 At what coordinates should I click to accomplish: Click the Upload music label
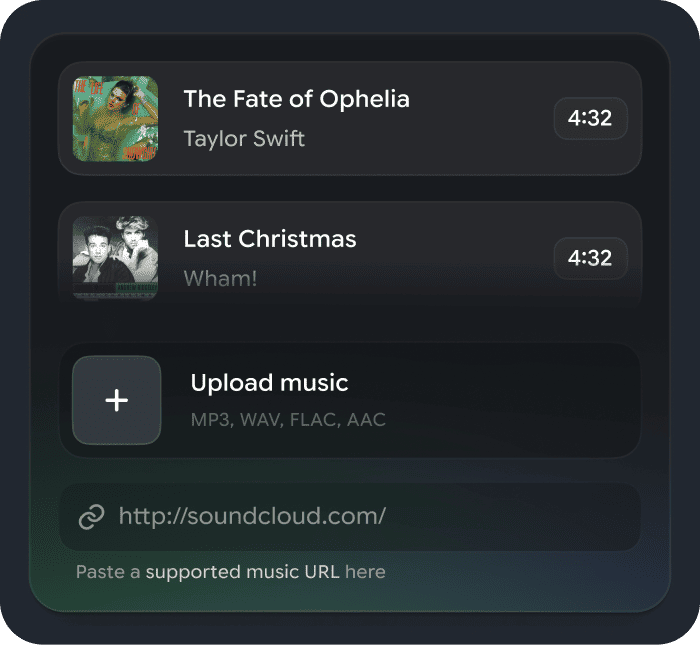click(269, 383)
